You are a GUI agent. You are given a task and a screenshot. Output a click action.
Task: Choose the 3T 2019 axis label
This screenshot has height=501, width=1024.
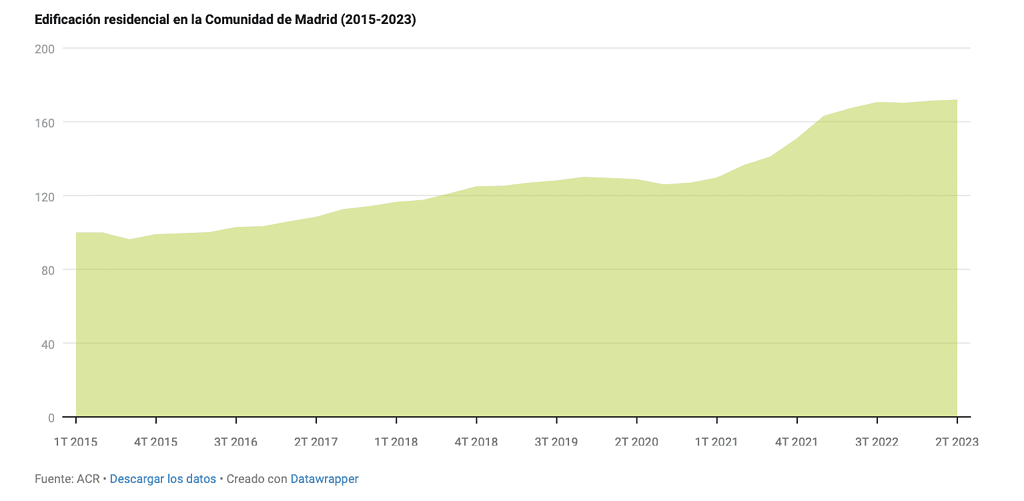[x=556, y=441]
